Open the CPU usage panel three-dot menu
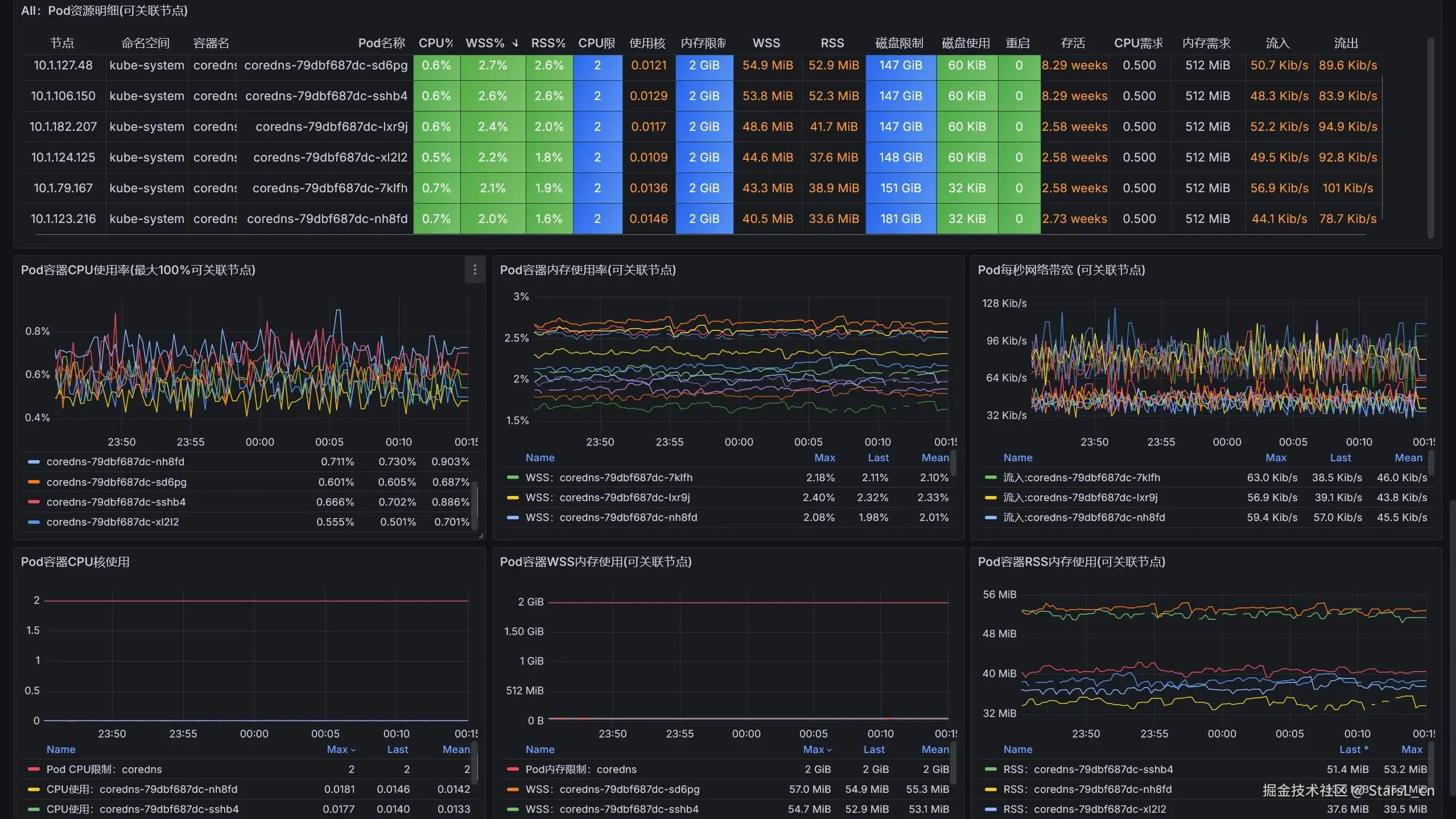 coord(475,270)
